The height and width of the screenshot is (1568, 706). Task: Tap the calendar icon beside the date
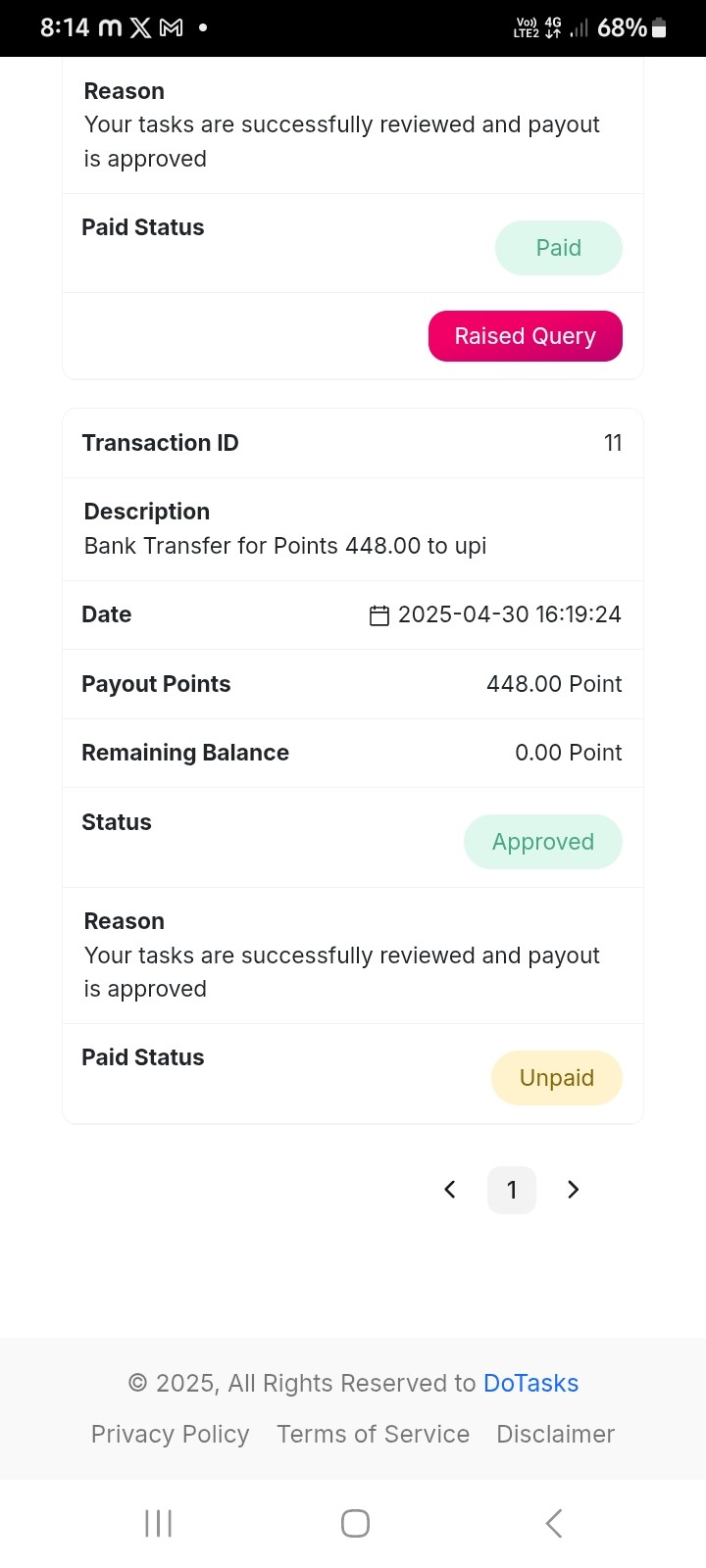click(379, 615)
